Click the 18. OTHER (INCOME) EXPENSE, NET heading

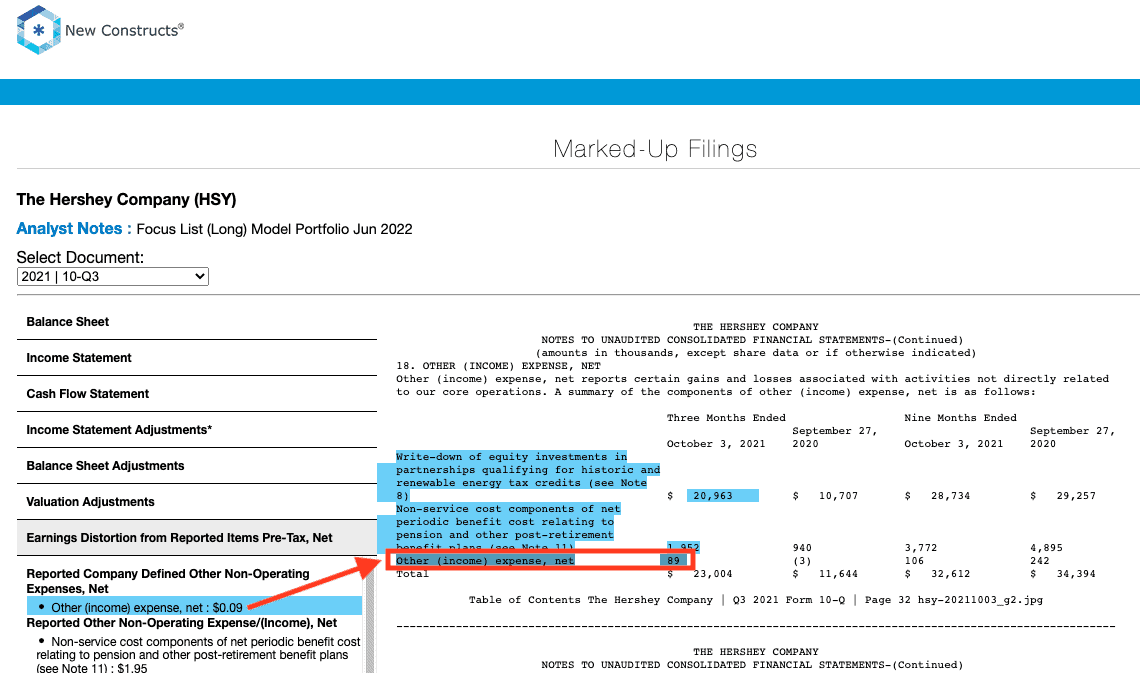(x=499, y=366)
